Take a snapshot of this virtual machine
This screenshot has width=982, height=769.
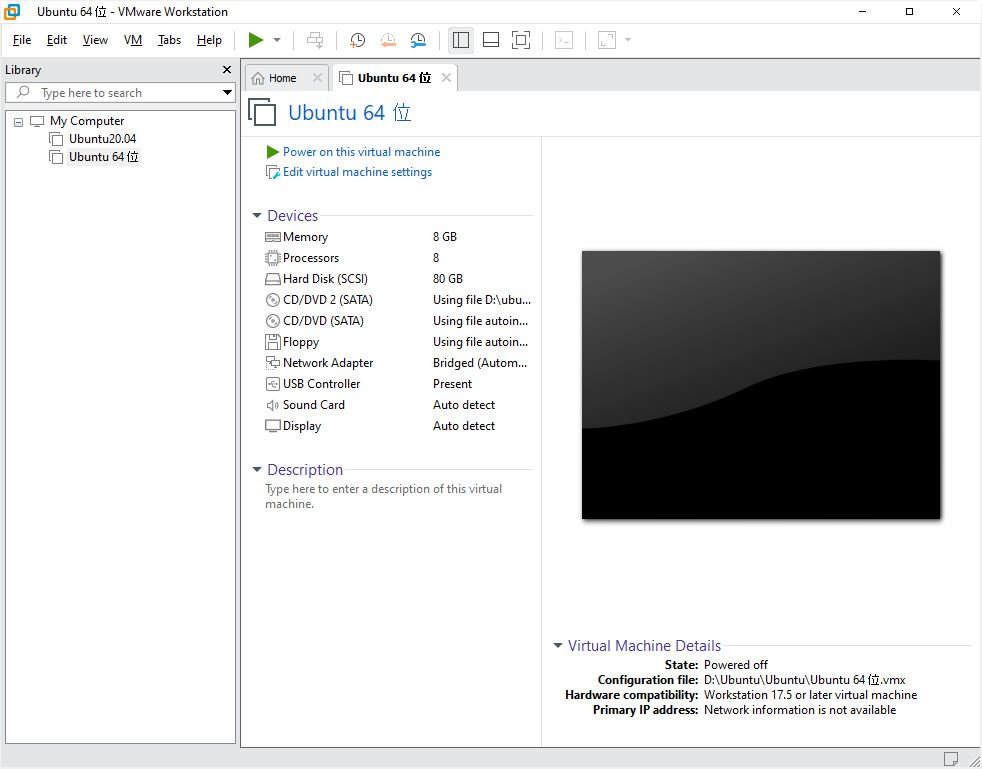coord(358,40)
